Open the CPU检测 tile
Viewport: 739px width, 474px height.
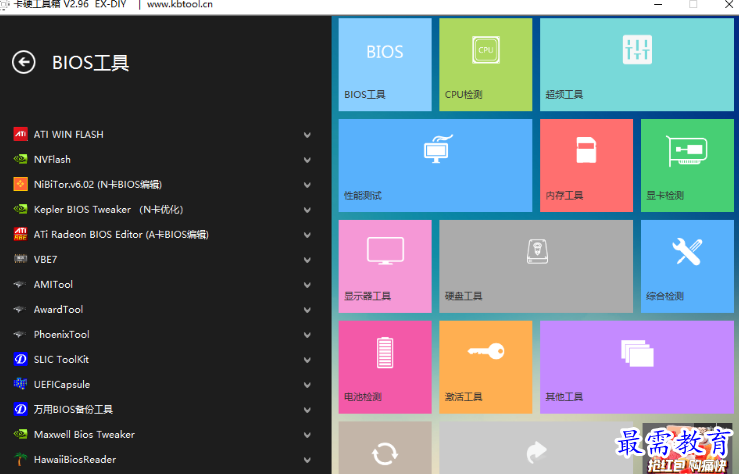click(x=485, y=65)
